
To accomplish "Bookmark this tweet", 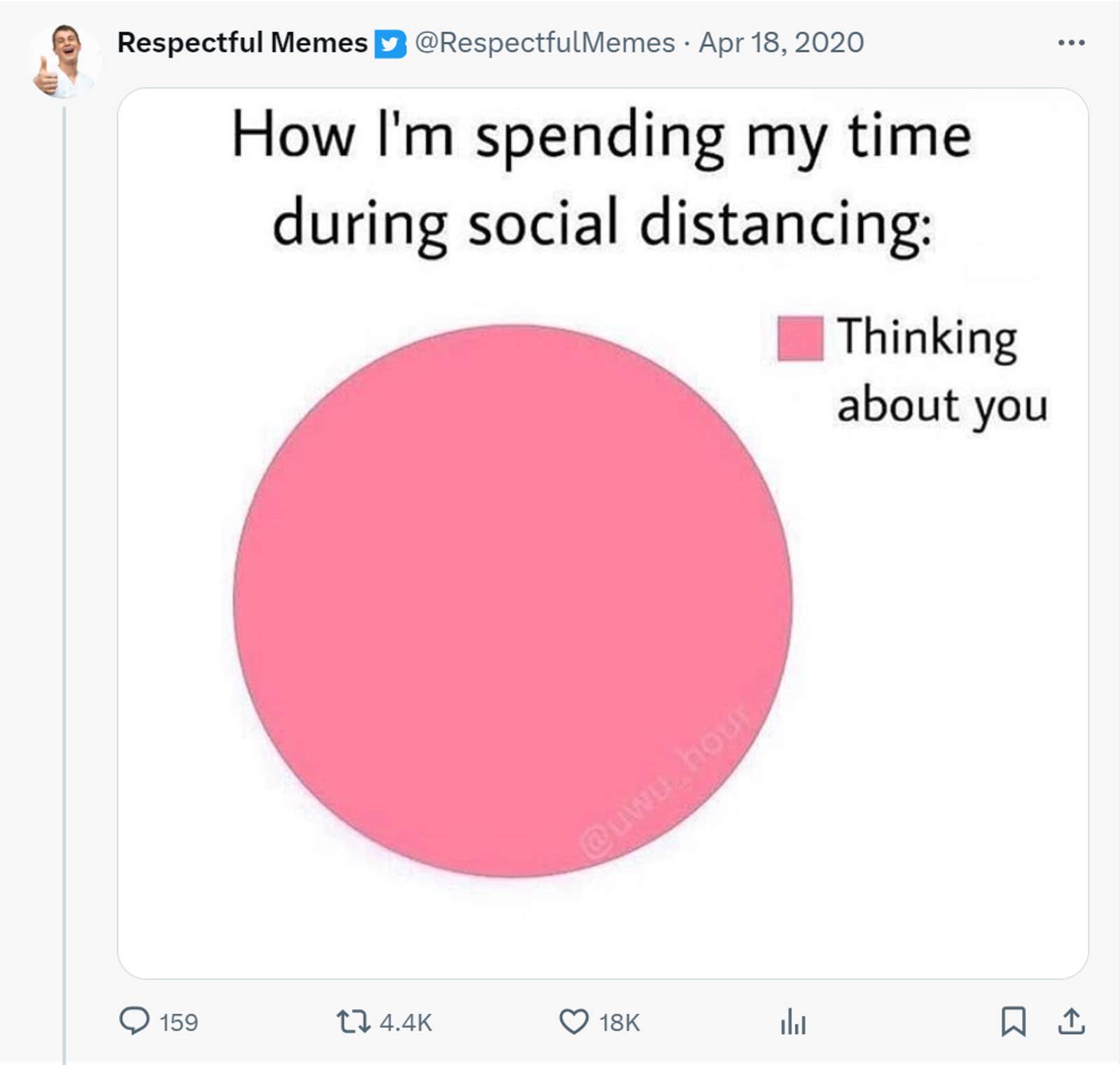I will tap(1013, 1021).
